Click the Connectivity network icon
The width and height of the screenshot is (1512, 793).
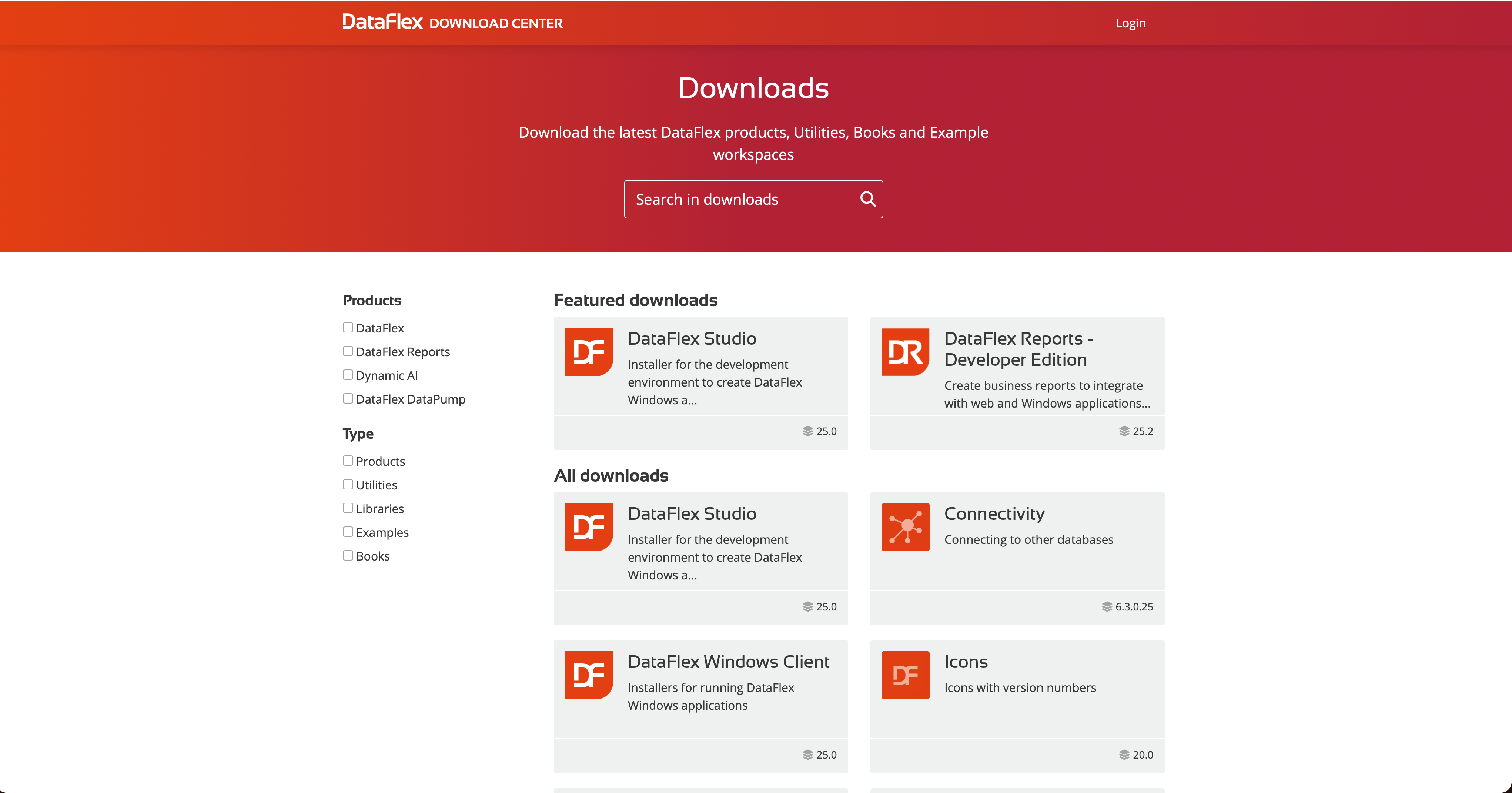pyautogui.click(x=905, y=527)
